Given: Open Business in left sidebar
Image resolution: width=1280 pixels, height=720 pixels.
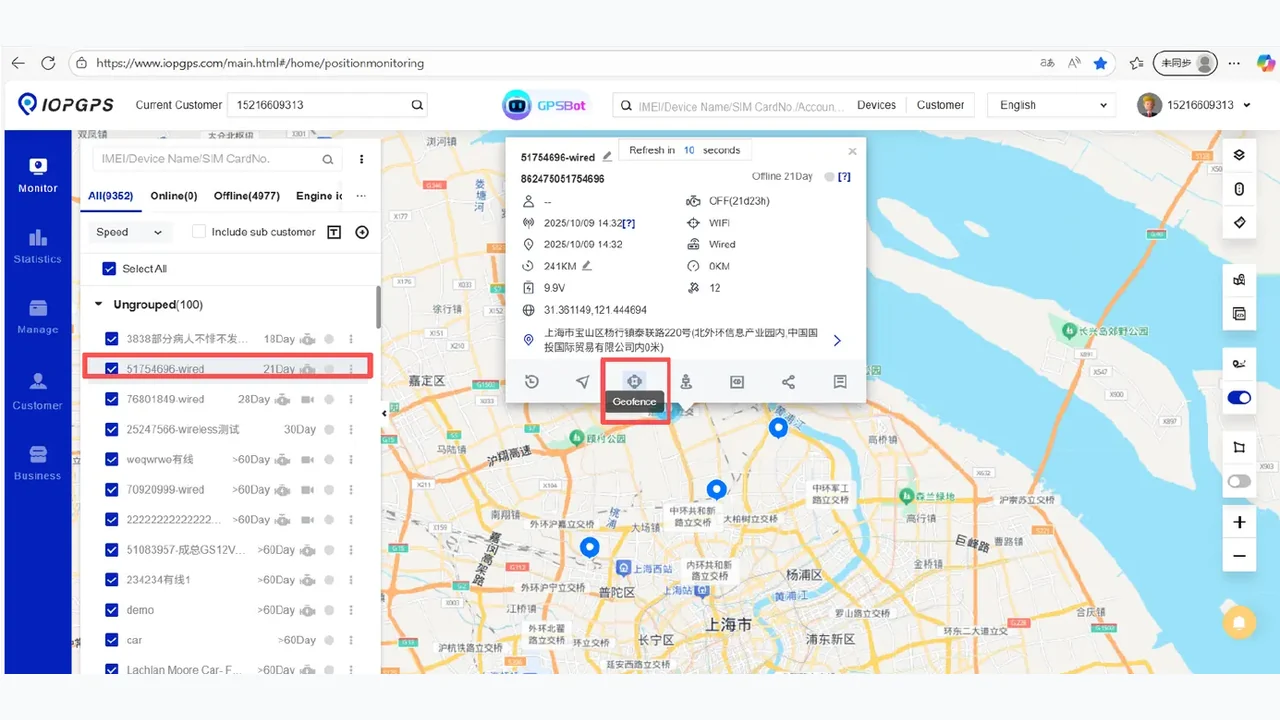Looking at the screenshot, I should coord(38,462).
